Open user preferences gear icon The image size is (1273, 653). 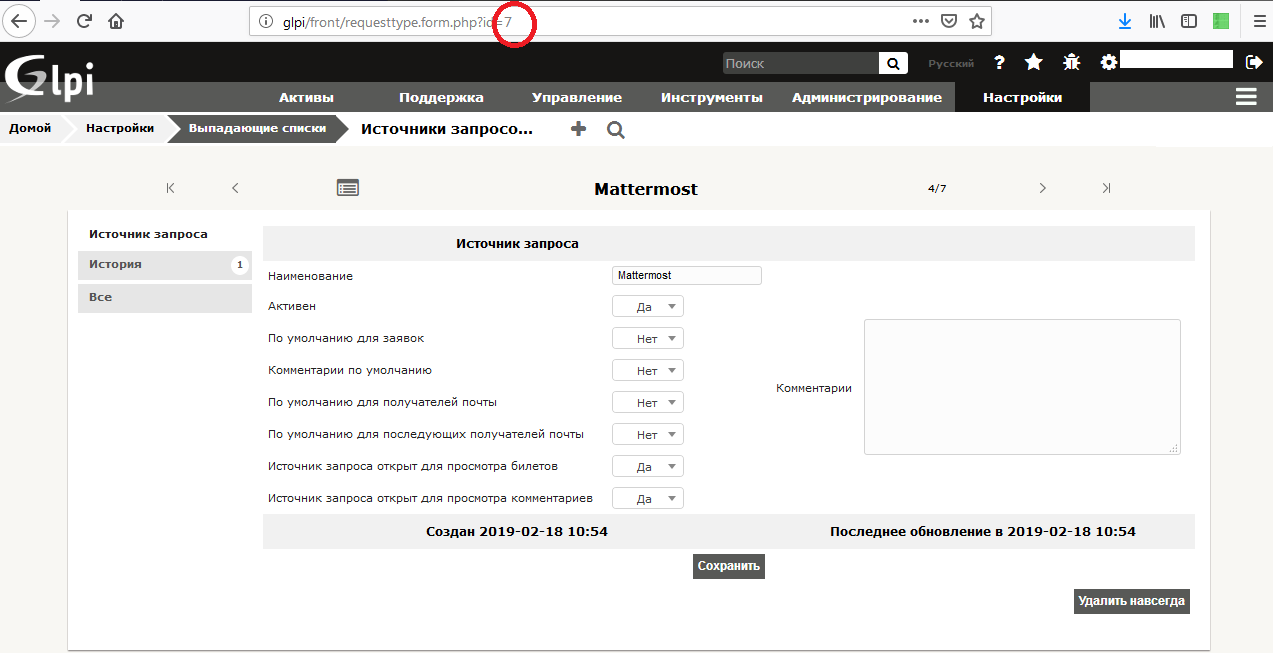pos(1108,62)
